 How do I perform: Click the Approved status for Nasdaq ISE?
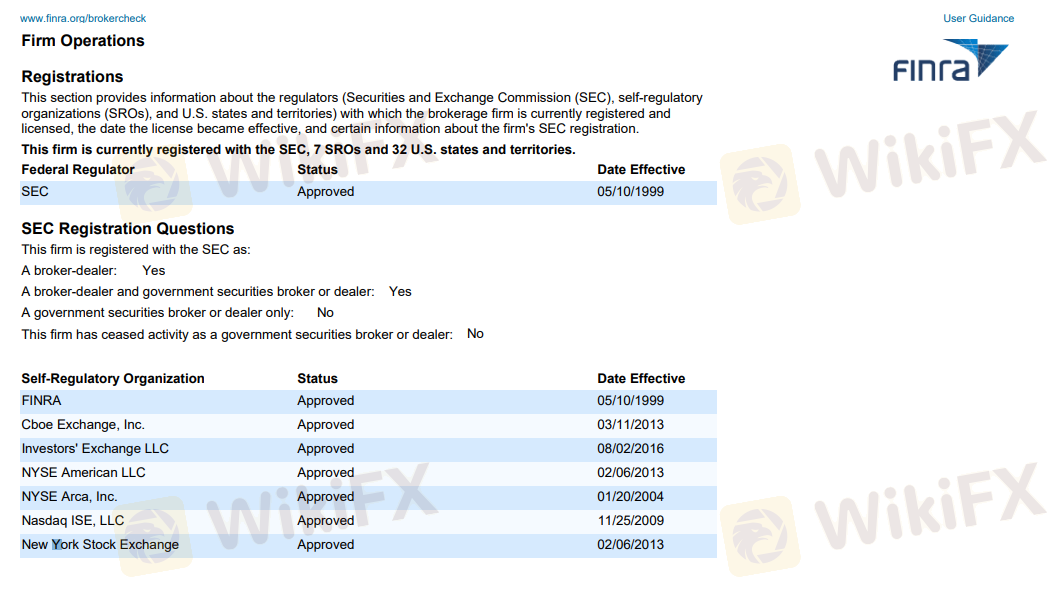[x=326, y=521]
